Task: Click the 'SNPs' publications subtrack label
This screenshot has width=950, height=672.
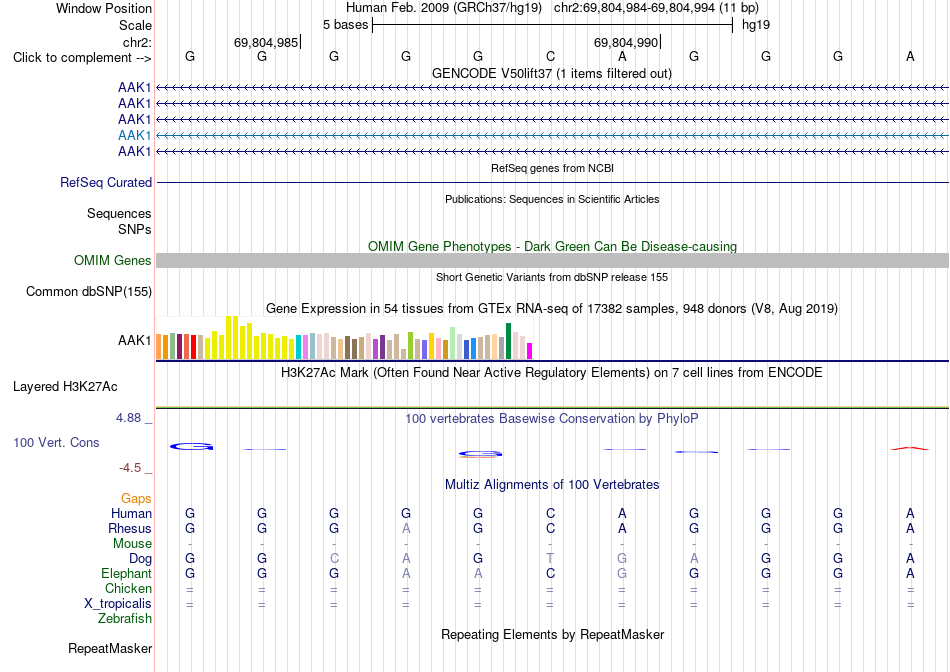Action: coord(135,229)
